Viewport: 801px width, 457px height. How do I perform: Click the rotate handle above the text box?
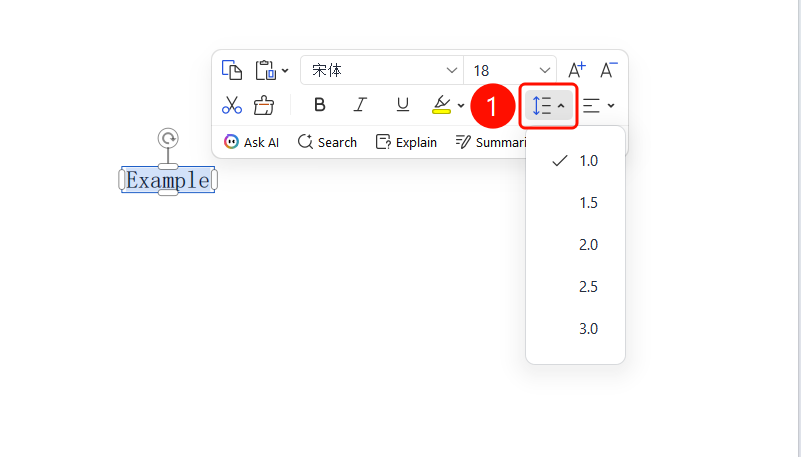click(x=168, y=138)
